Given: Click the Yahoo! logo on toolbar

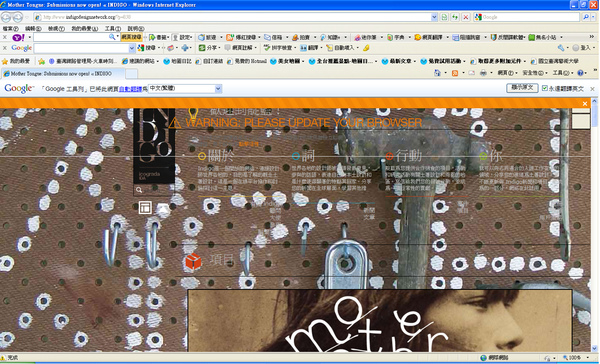Looking at the screenshot, I should [18, 38].
